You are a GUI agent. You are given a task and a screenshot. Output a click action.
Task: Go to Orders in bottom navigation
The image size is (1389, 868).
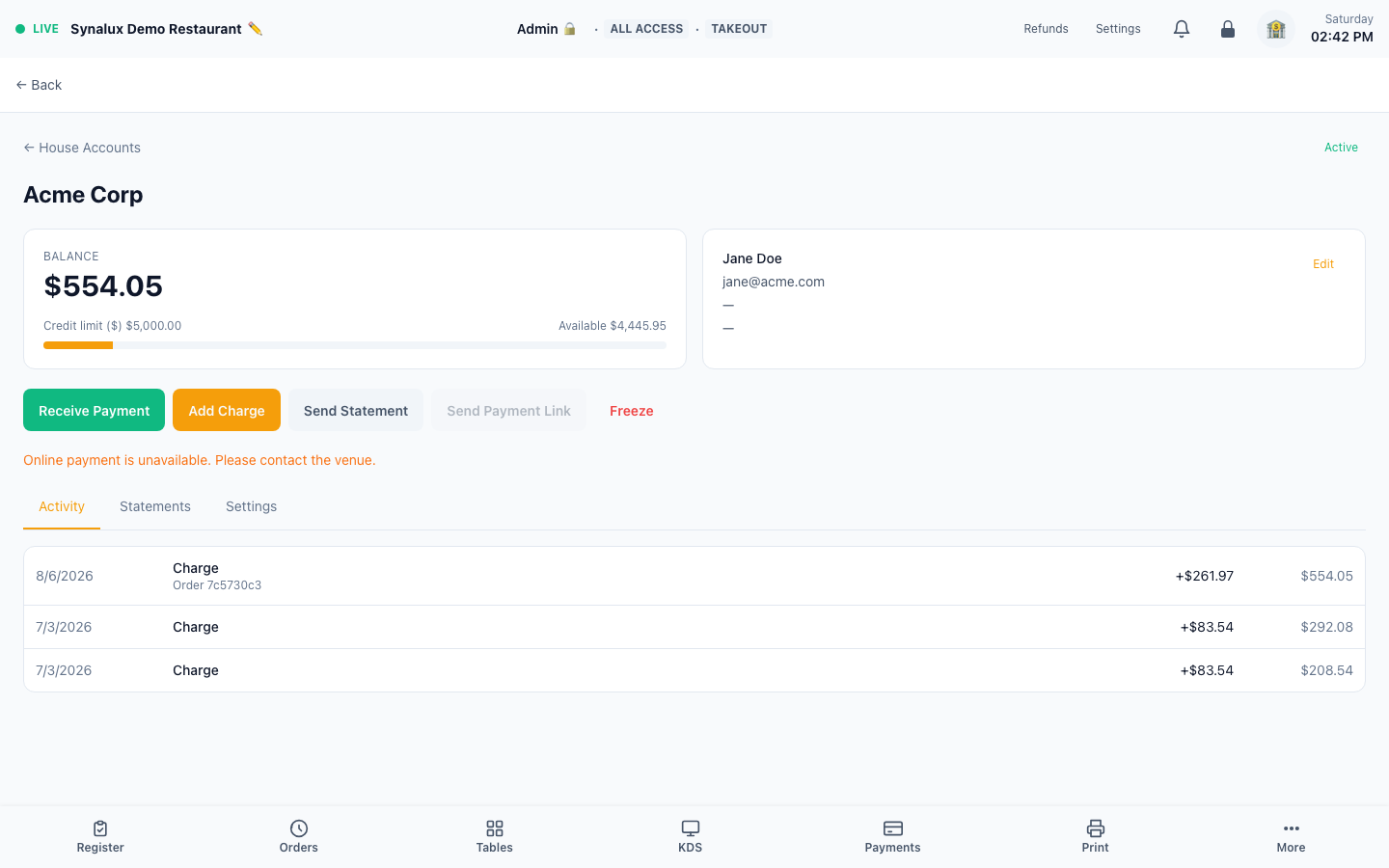tap(299, 836)
